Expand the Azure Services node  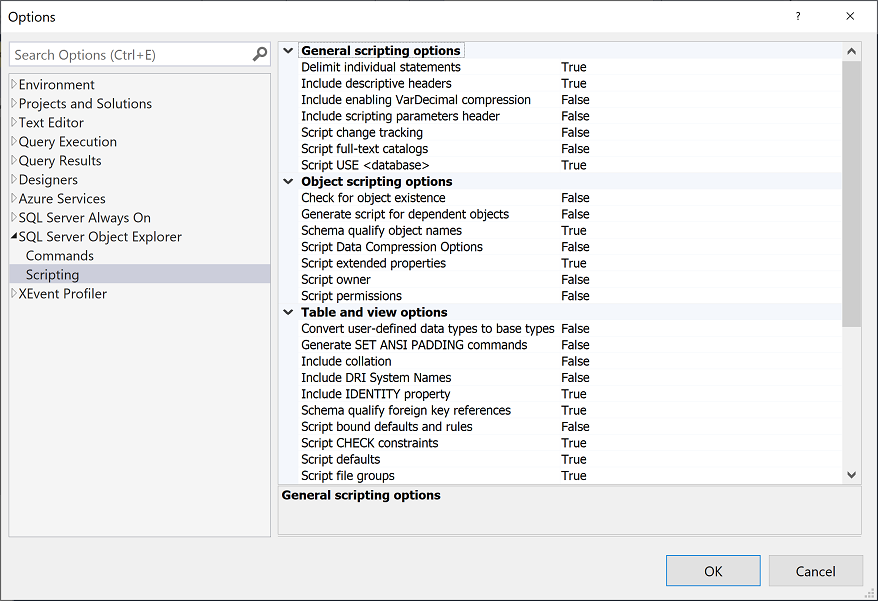[x=14, y=198]
